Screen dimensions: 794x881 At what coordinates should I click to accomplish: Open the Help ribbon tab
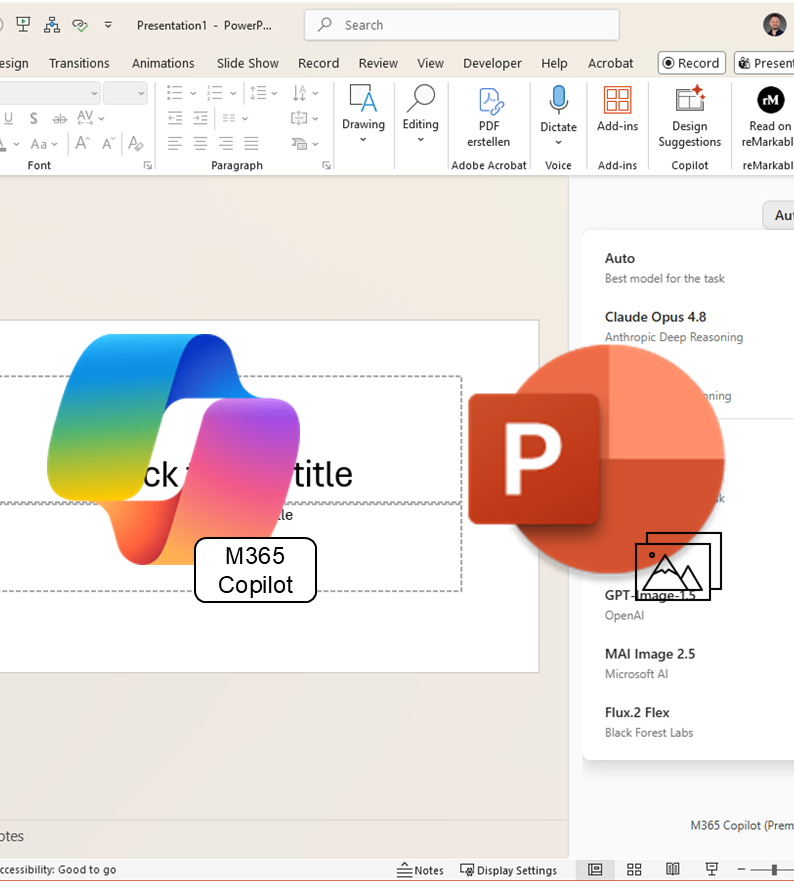pyautogui.click(x=554, y=63)
